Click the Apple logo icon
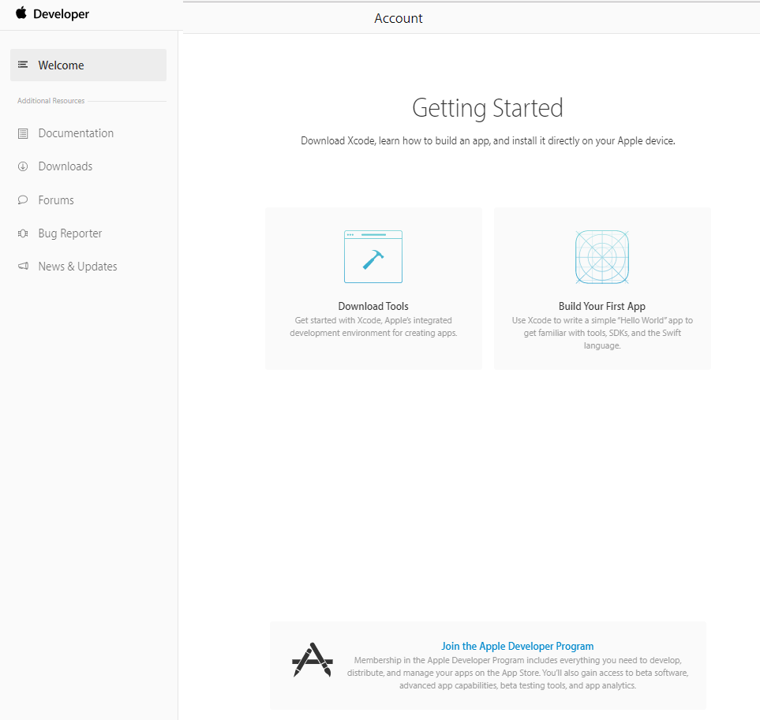This screenshot has width=760, height=720. [x=21, y=13]
